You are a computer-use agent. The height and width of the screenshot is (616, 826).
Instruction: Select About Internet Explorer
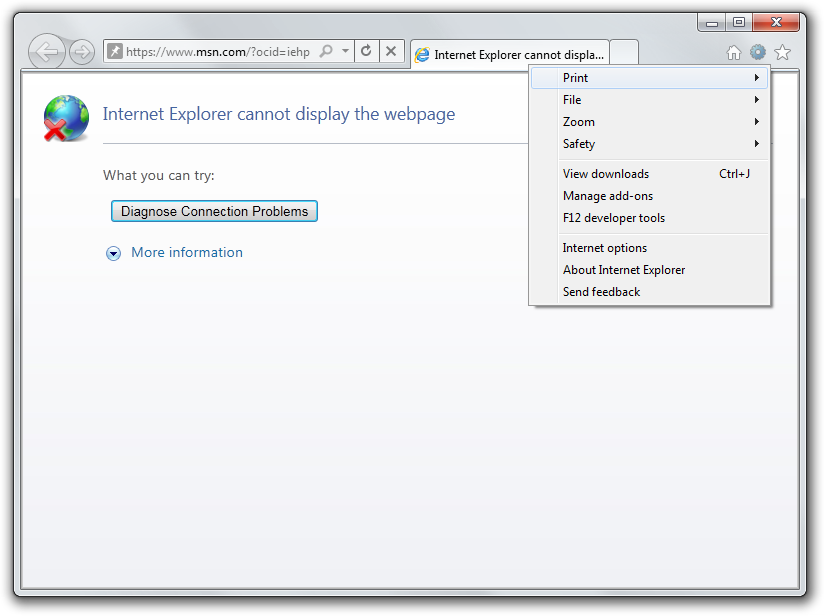(x=649, y=270)
